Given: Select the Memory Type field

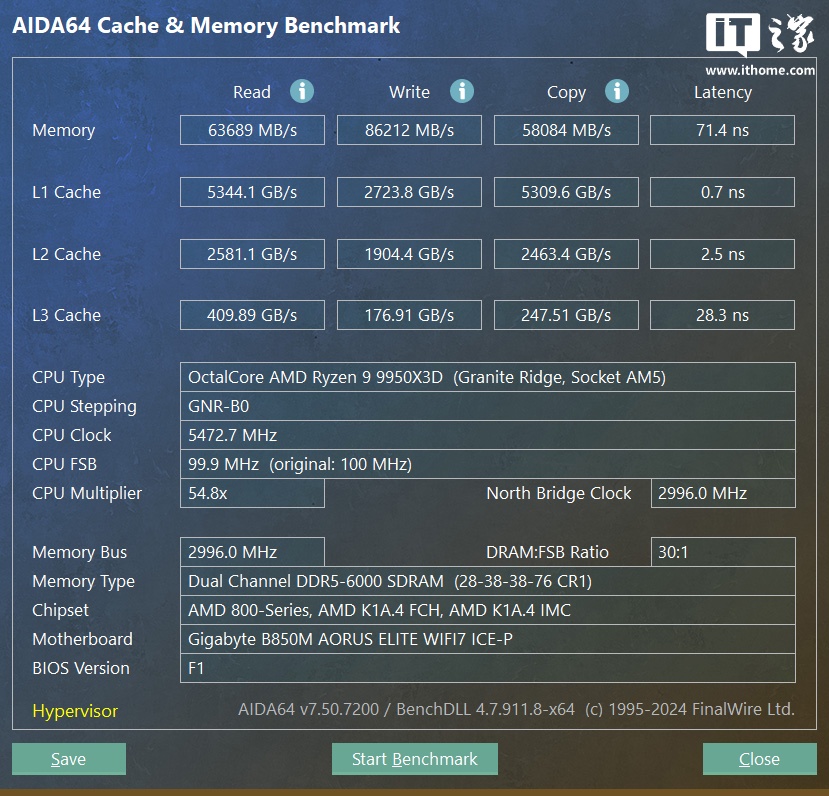Looking at the screenshot, I should 487,581.
